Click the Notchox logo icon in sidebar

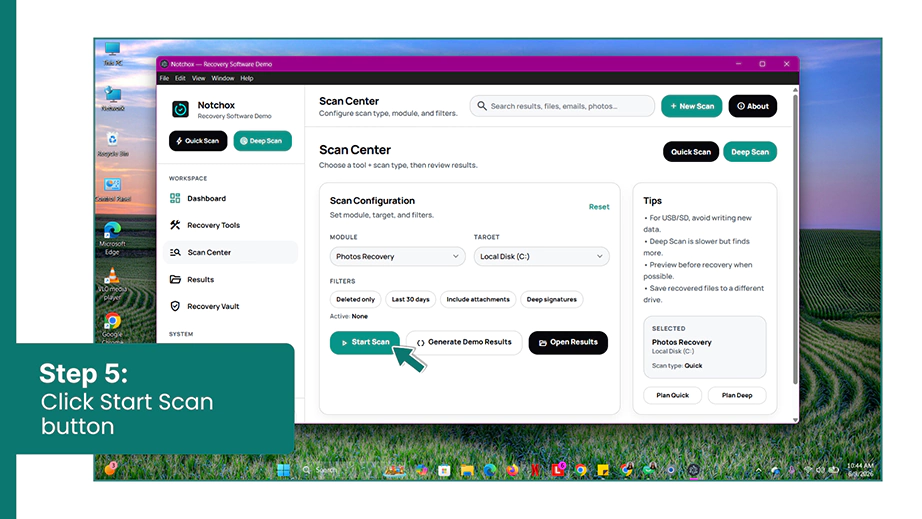[x=181, y=109]
